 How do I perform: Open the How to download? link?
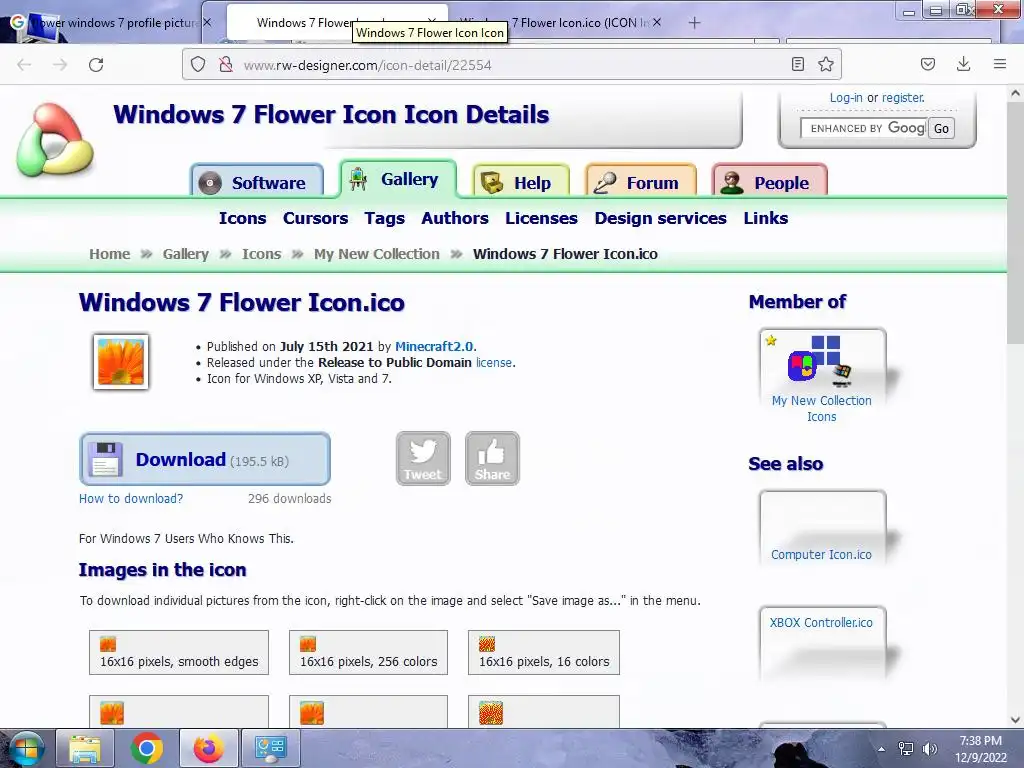pos(131,498)
